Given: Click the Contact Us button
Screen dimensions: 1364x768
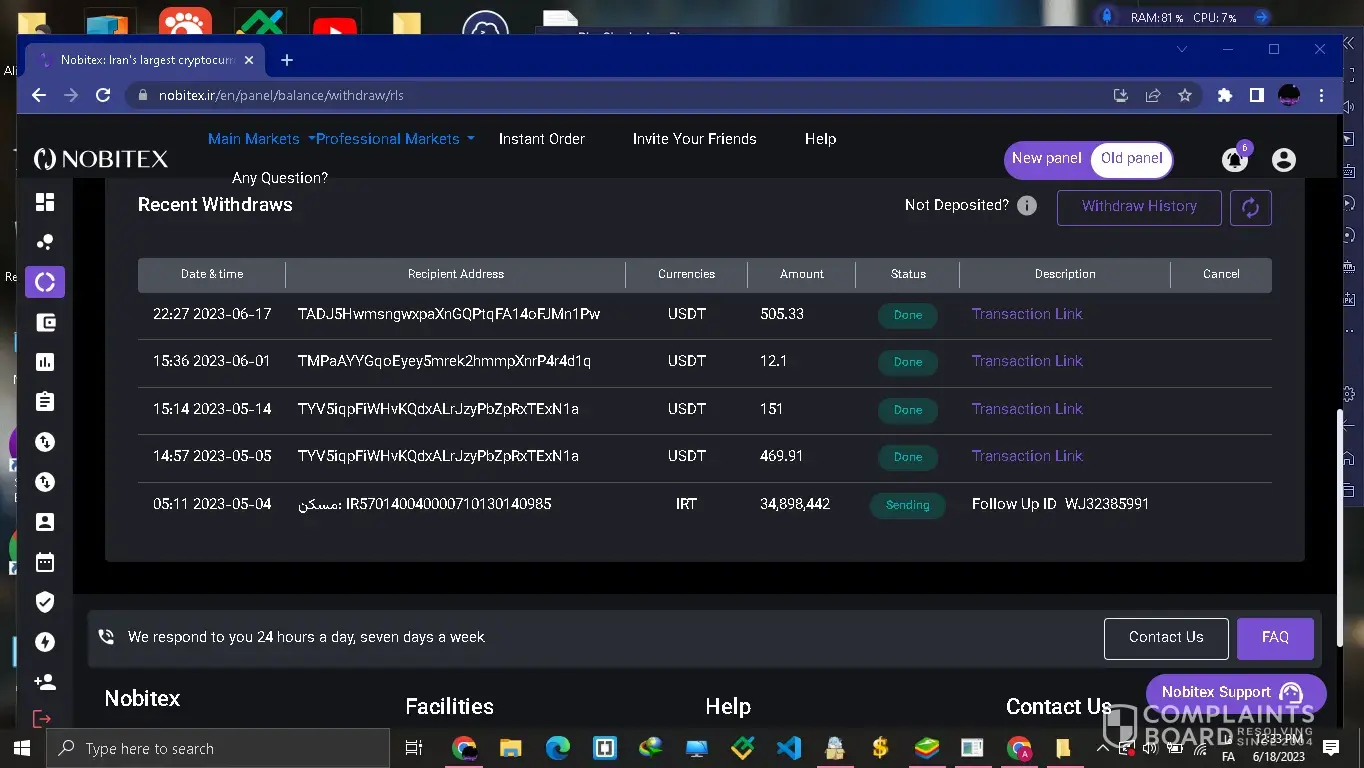Looking at the screenshot, I should coord(1166,638).
